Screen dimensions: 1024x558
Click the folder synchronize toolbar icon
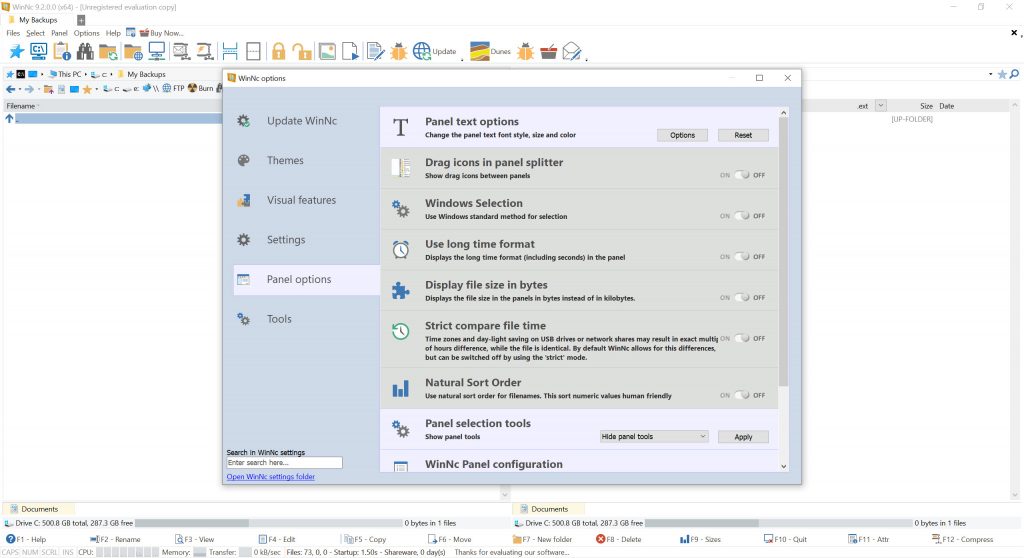pos(108,52)
